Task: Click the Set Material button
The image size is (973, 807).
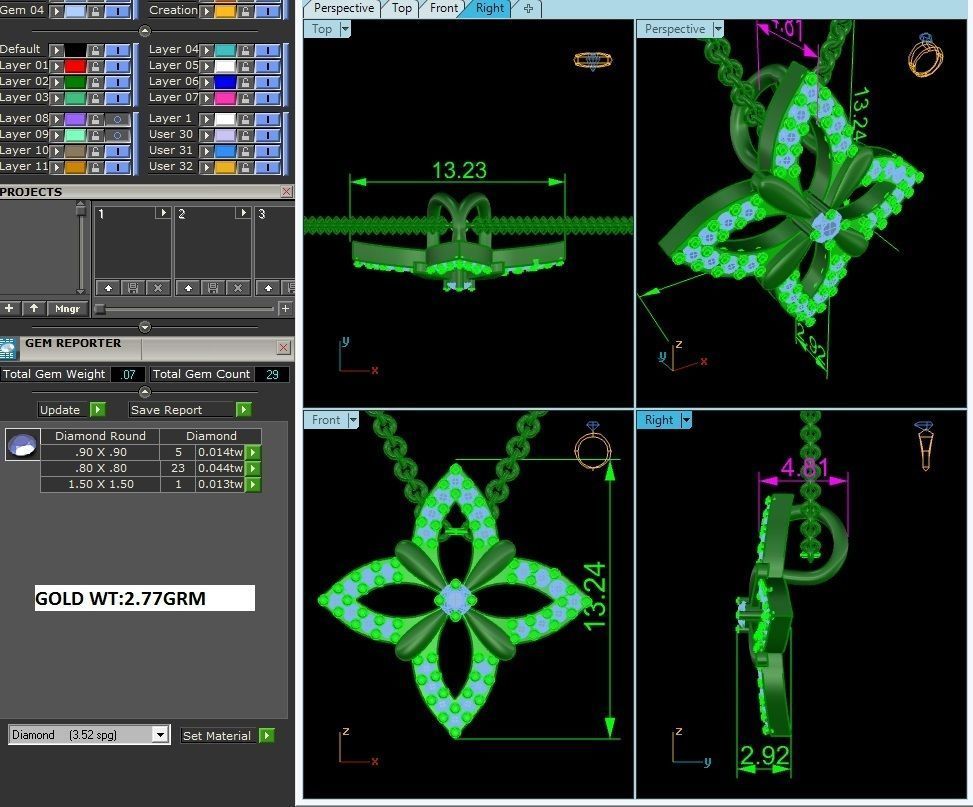Action: click(x=218, y=736)
